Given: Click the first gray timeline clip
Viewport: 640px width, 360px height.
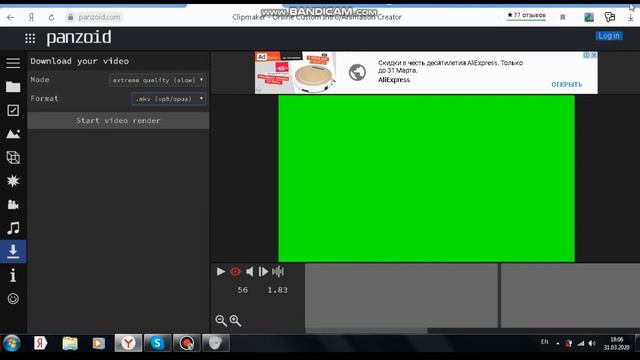Looking at the screenshot, I should [401, 295].
